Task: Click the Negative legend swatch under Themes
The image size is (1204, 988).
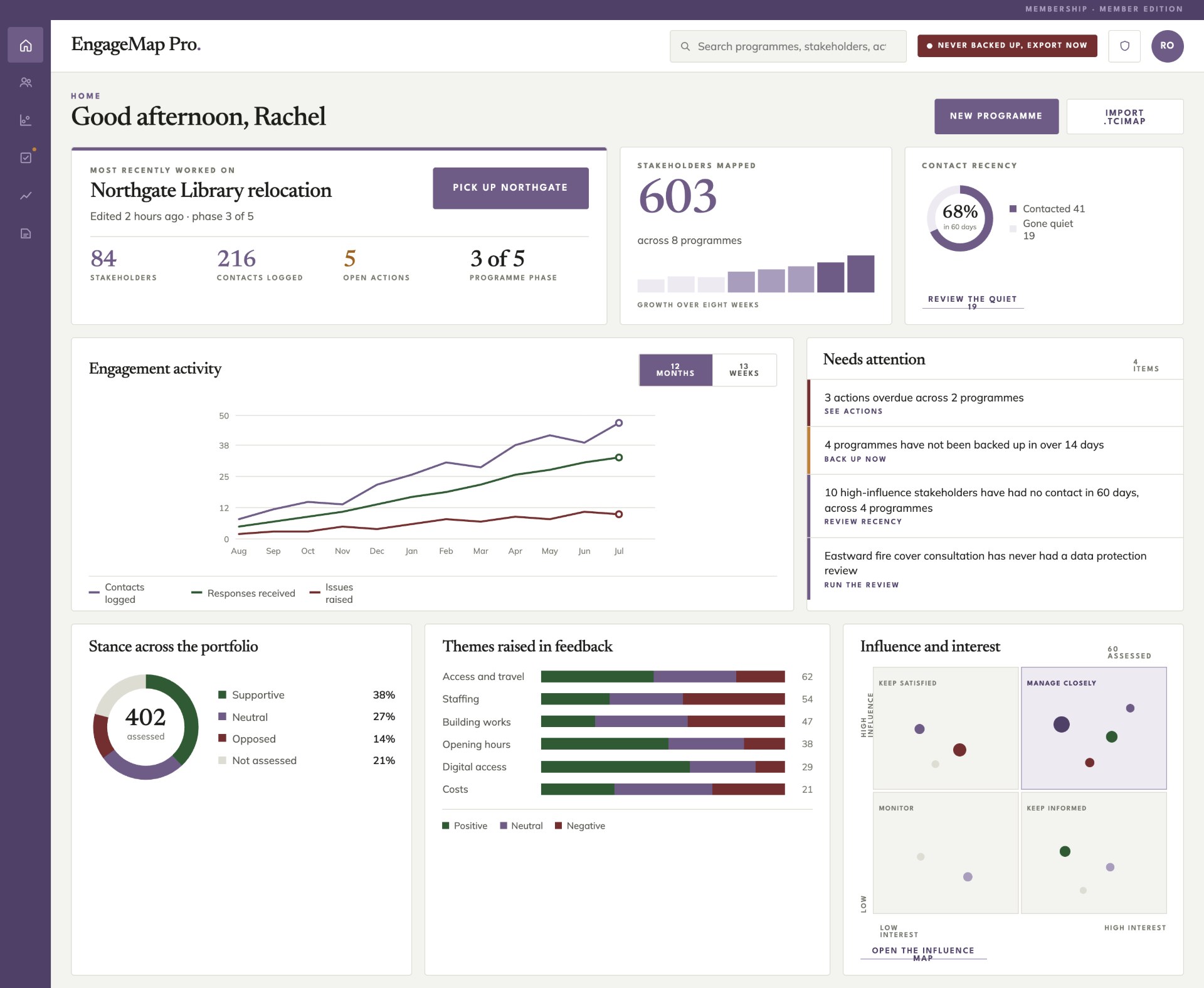Action: (558, 826)
